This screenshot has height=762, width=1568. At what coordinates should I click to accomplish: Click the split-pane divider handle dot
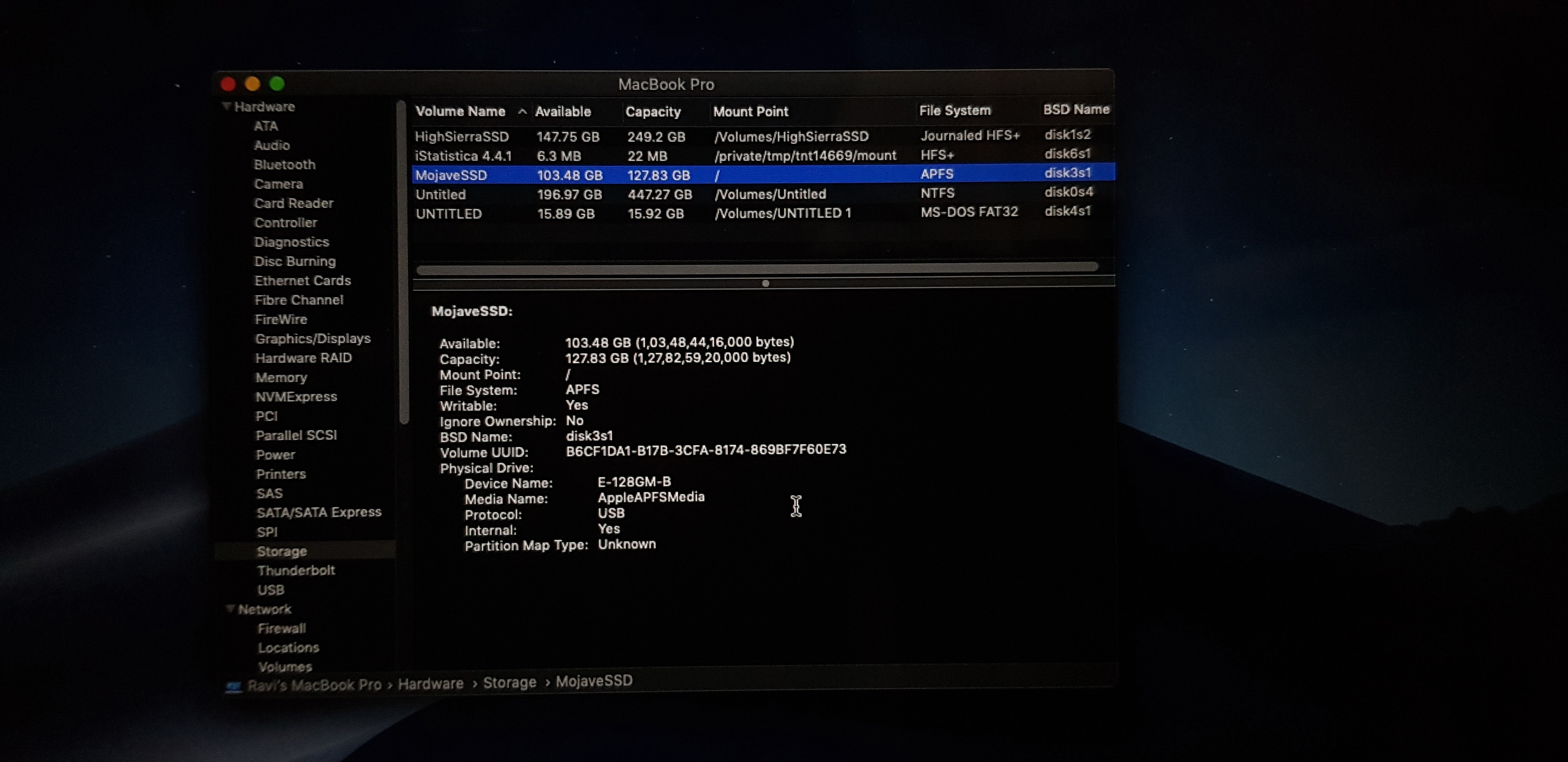coord(766,284)
